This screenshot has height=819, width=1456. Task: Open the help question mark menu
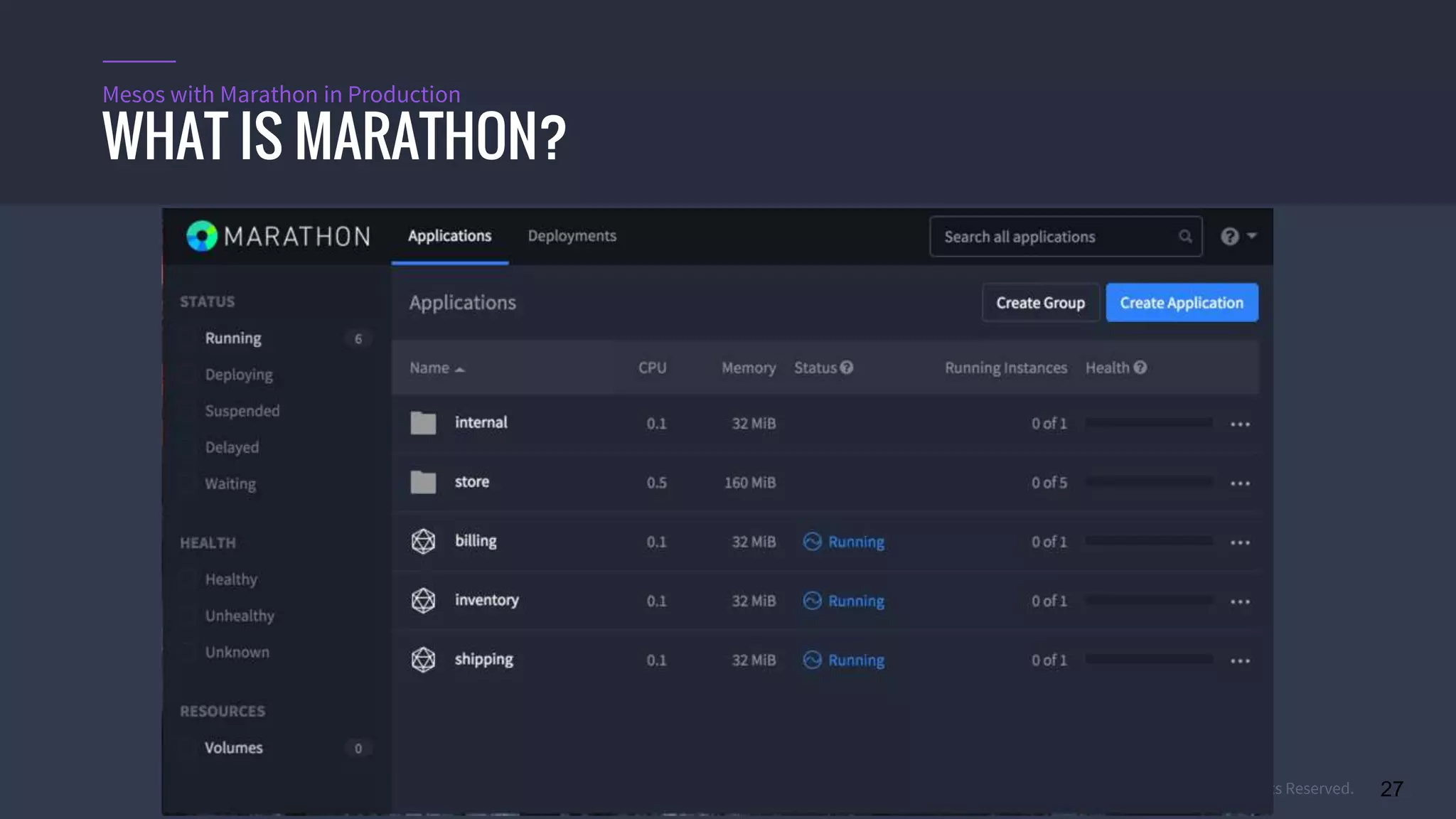(x=1238, y=236)
